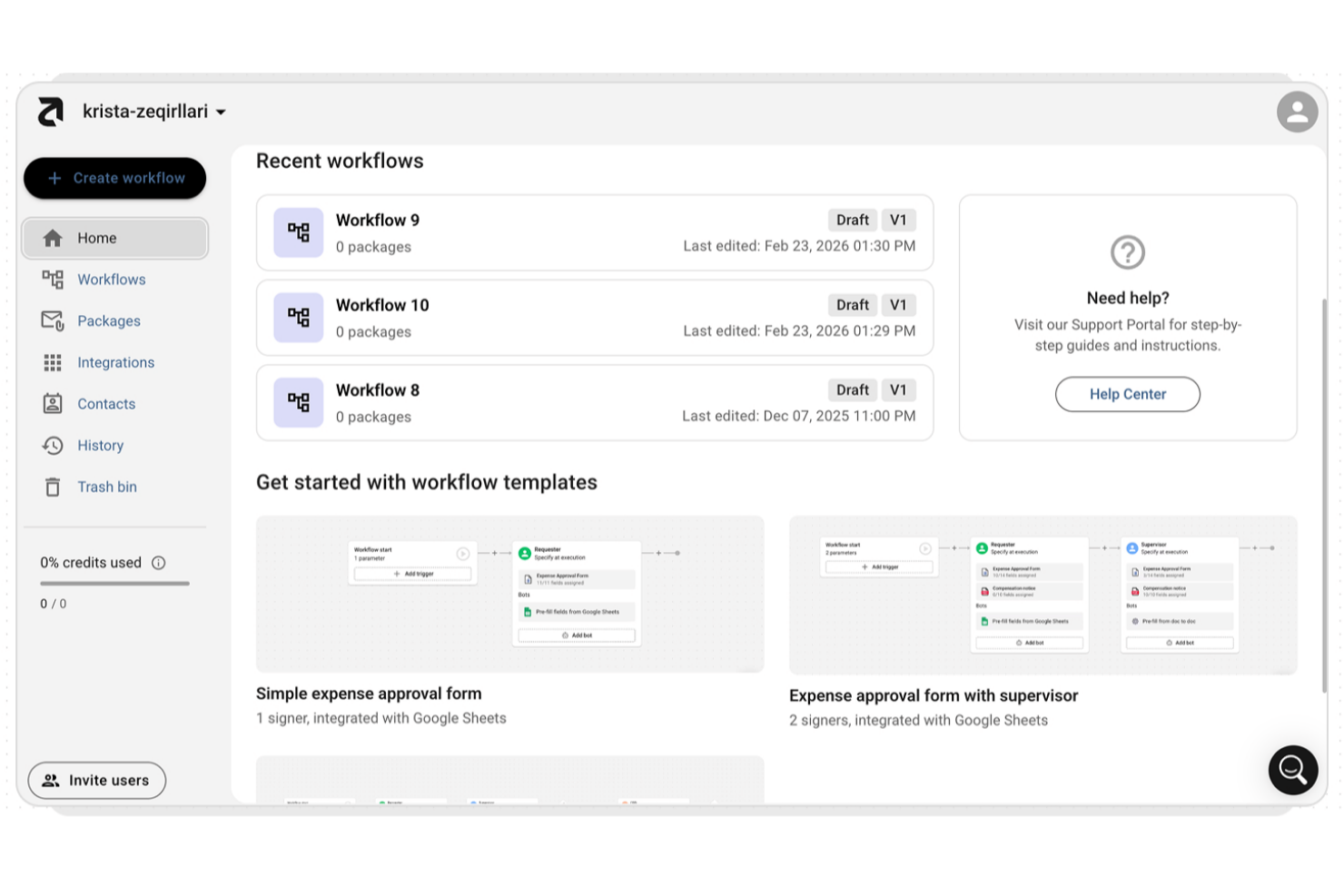Click the info icon beside credits used
This screenshot has height=896, width=1344.
[160, 563]
